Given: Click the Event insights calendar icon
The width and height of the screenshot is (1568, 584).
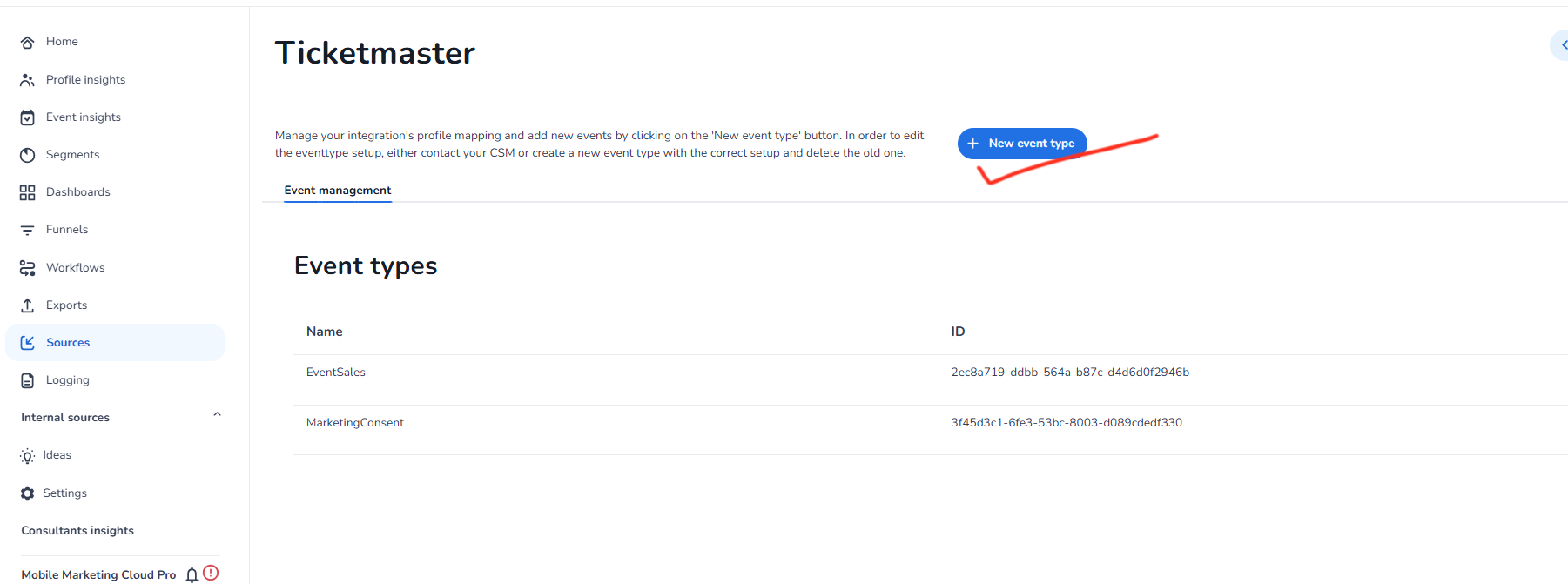Looking at the screenshot, I should [x=28, y=117].
